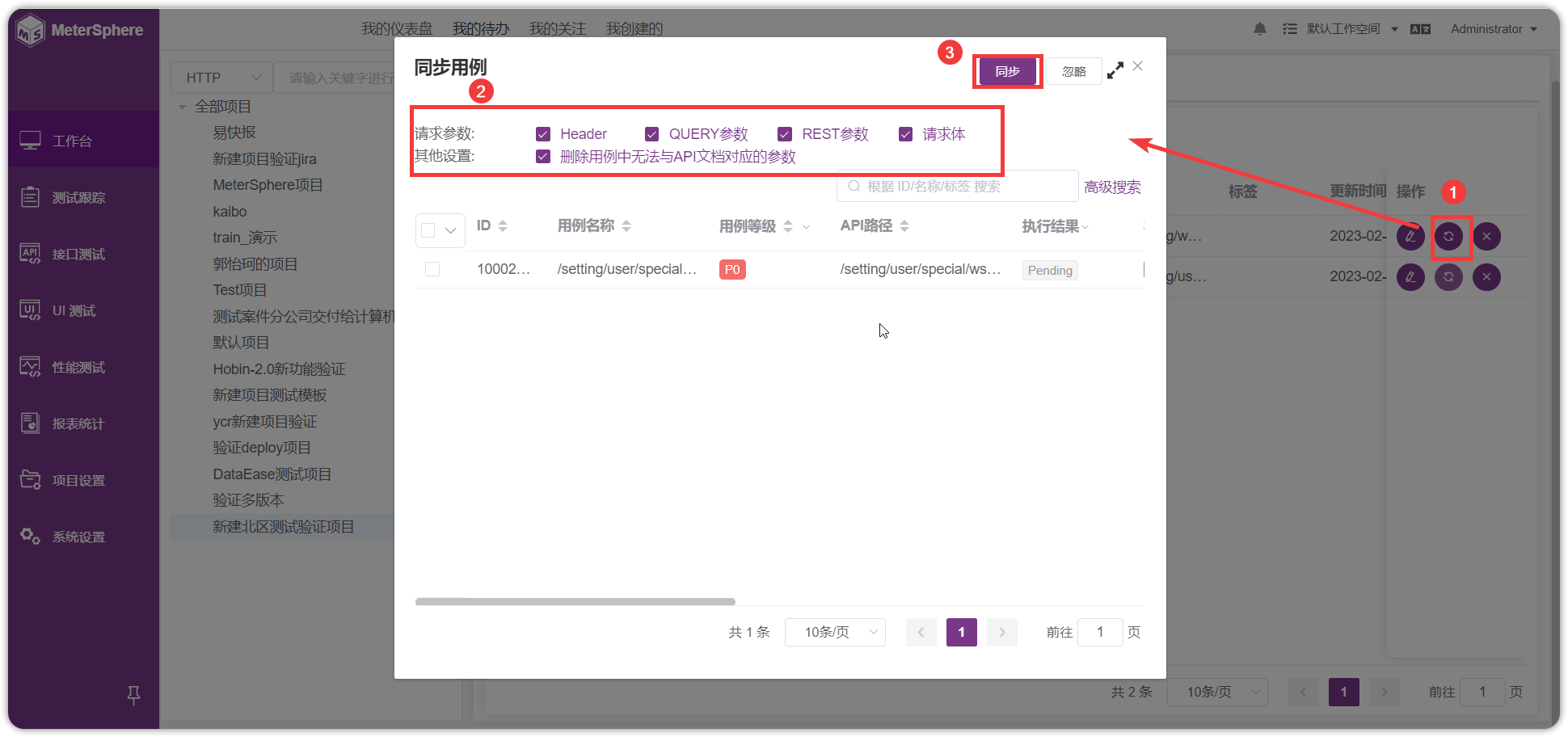Viewport: 1568px width, 737px height.
Task: Sort by the 用例名称 column arrows
Action: 626,226
